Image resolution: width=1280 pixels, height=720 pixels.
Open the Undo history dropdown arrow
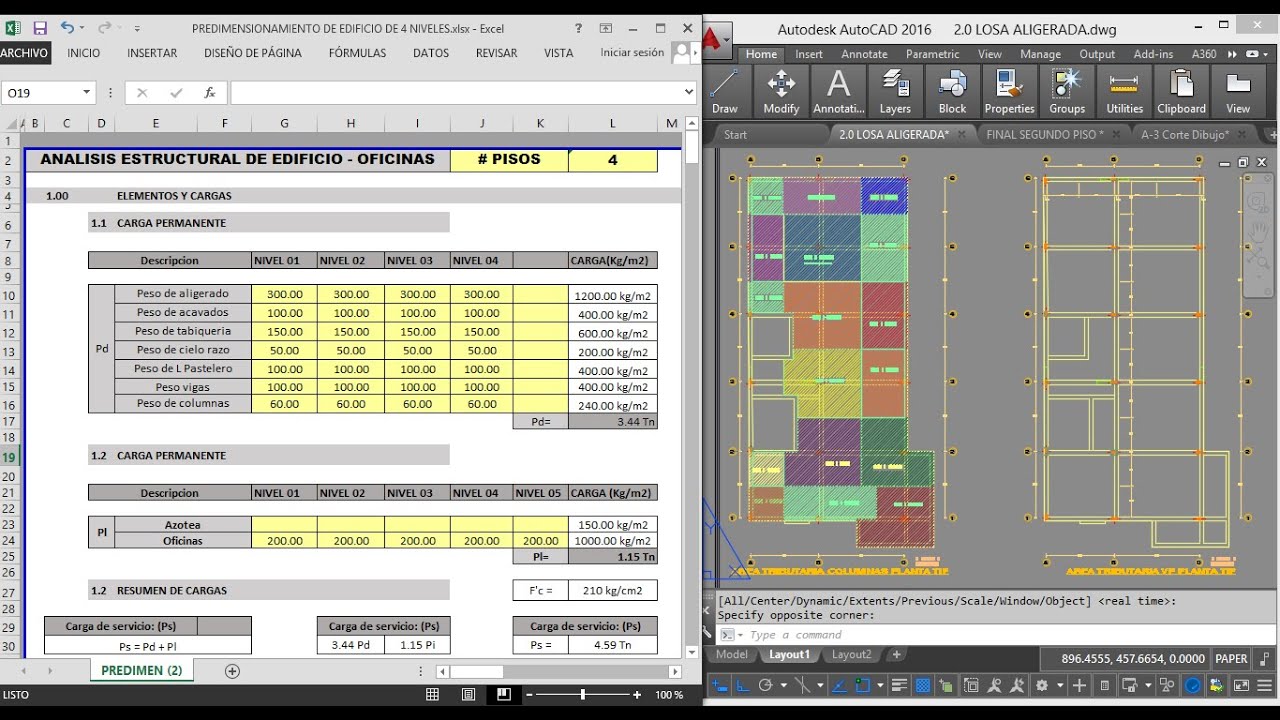click(x=81, y=28)
